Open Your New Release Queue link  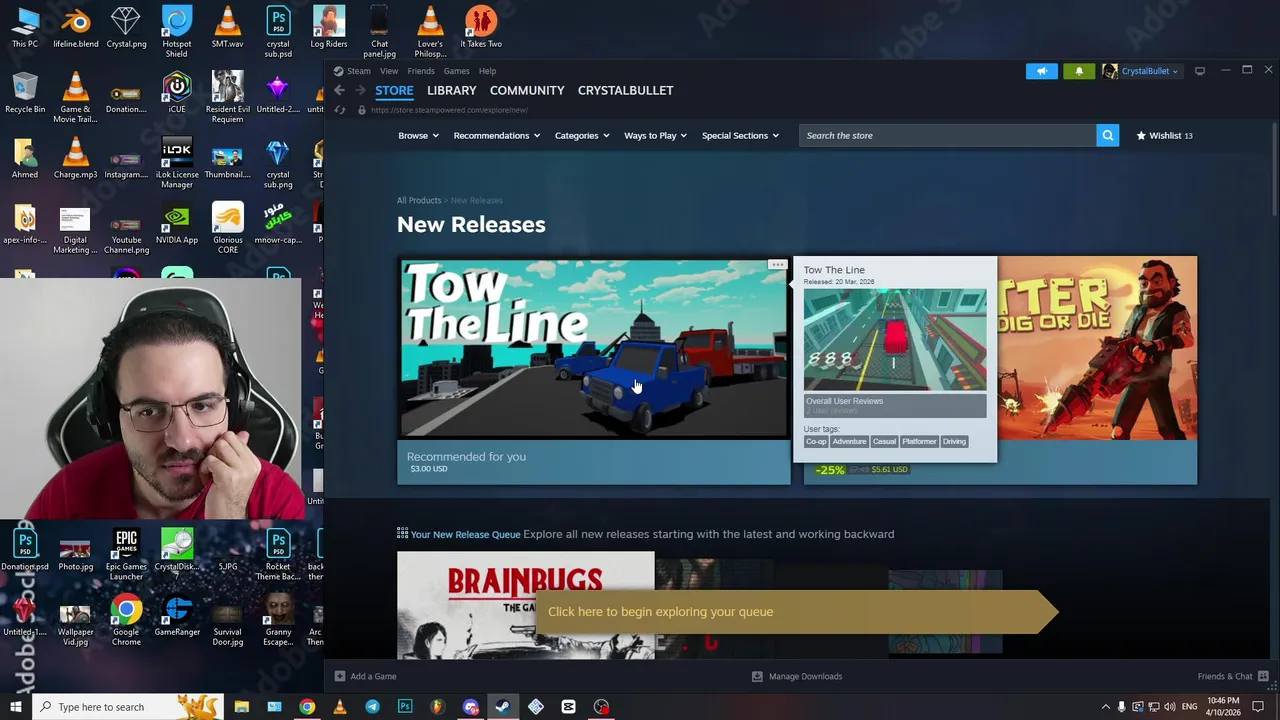(465, 534)
